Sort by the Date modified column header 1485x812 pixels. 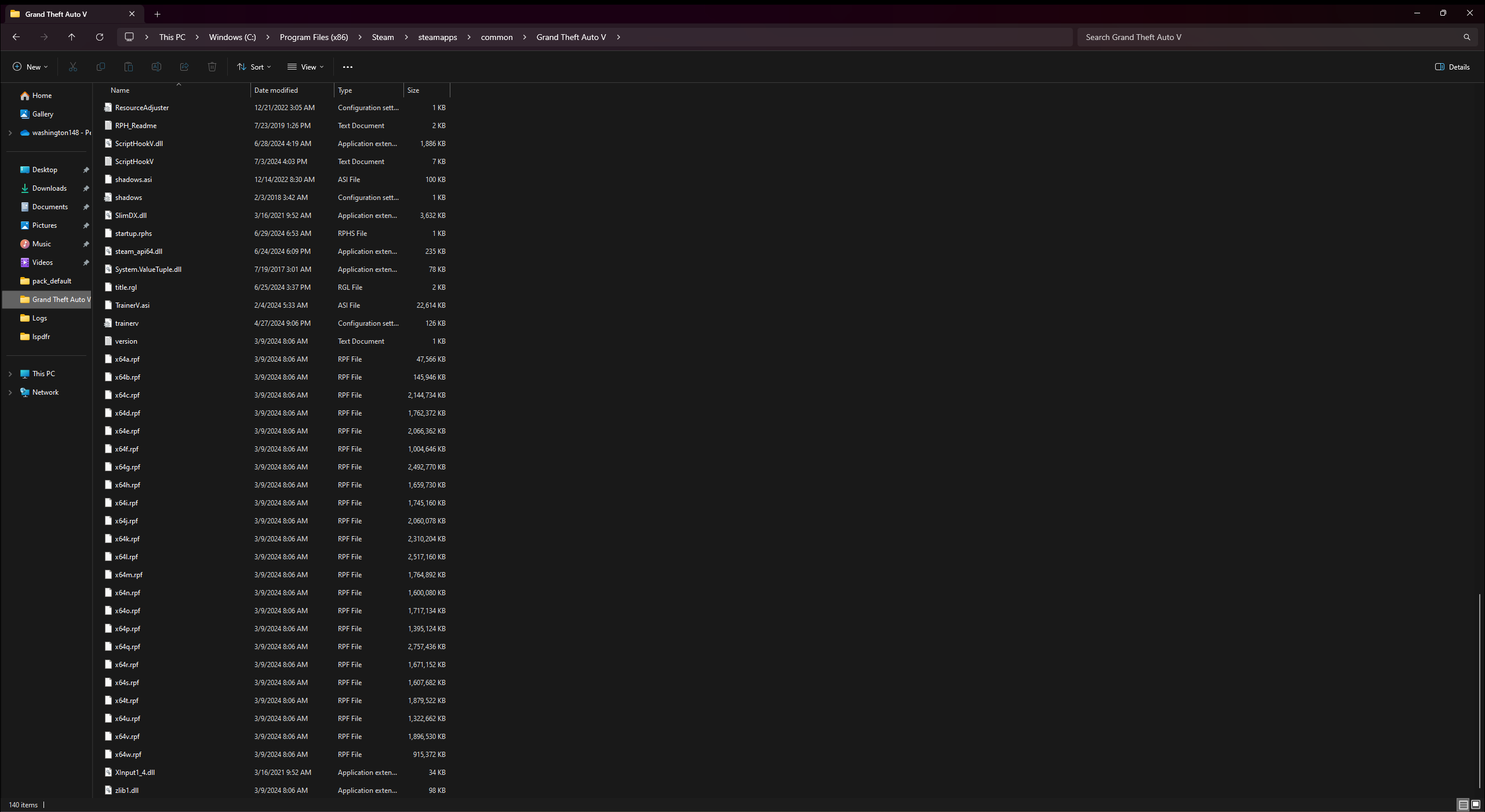click(x=276, y=90)
